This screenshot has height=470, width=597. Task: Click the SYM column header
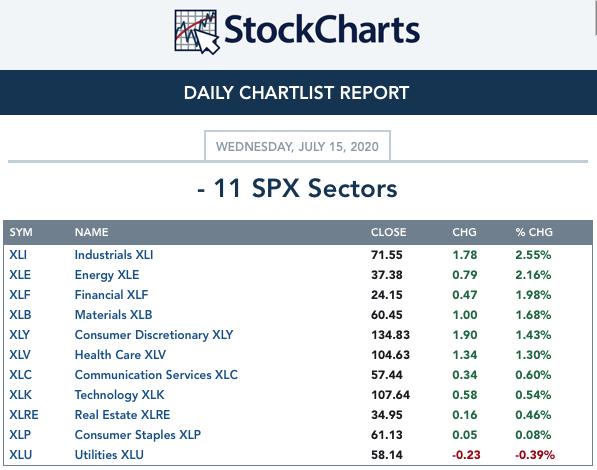click(21, 232)
